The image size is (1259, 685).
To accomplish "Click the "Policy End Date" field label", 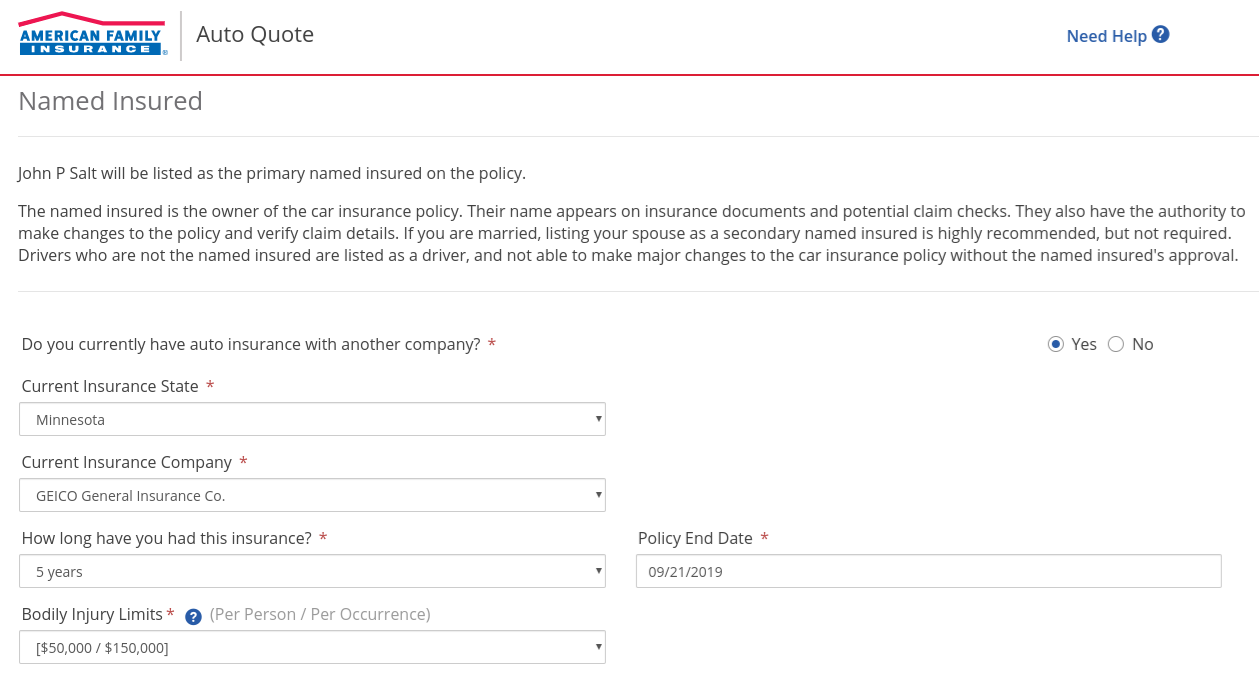I will [x=695, y=538].
